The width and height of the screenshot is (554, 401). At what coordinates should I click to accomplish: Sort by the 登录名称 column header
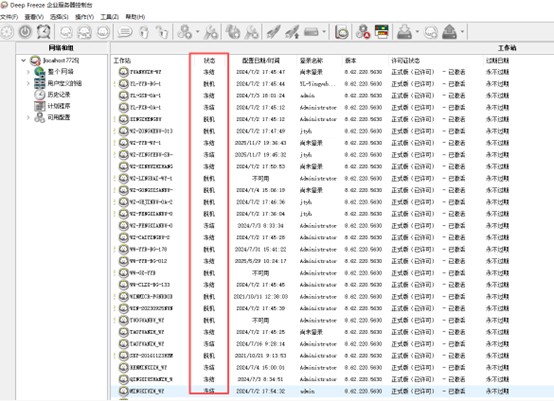tap(311, 60)
